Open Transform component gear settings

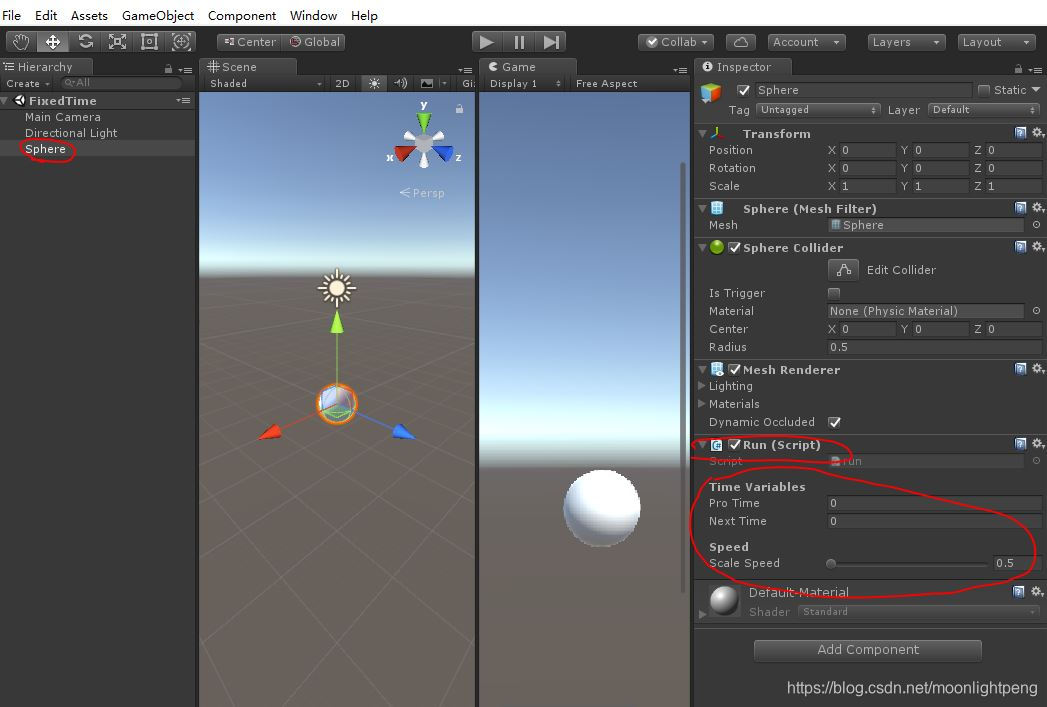[1038, 133]
